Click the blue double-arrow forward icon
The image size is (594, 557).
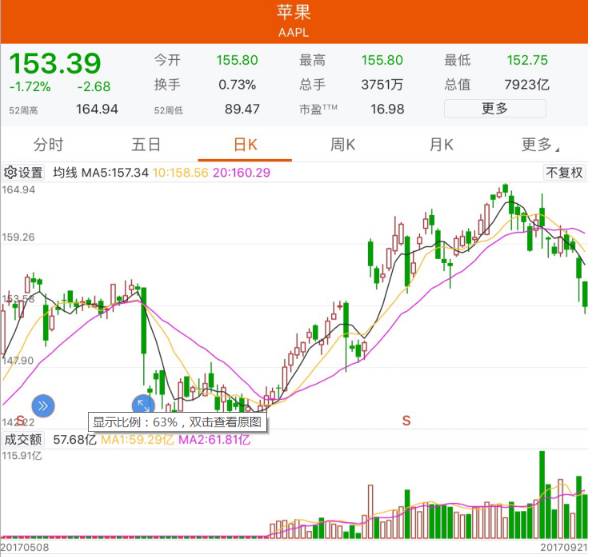click(43, 406)
